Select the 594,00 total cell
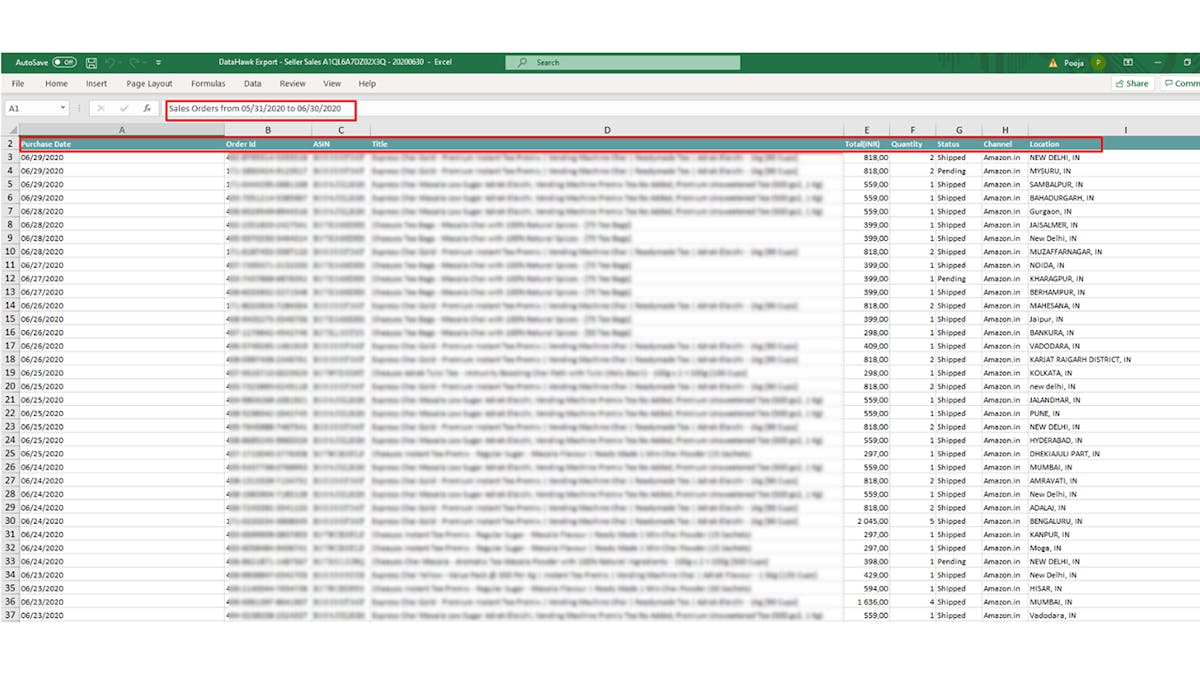The height and width of the screenshot is (675, 1200). [867, 588]
